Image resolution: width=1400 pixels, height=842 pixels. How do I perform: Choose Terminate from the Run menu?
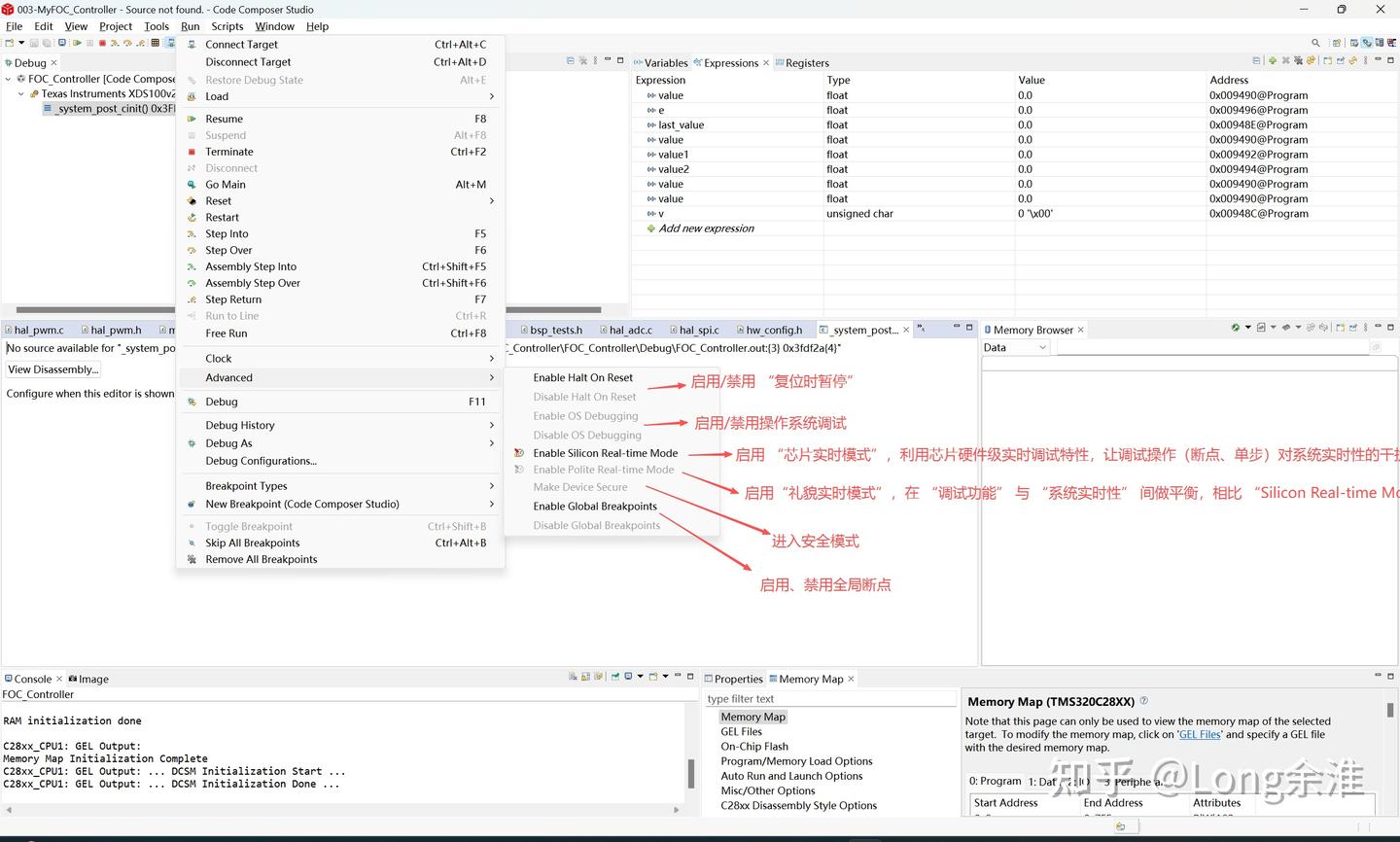(x=340, y=152)
